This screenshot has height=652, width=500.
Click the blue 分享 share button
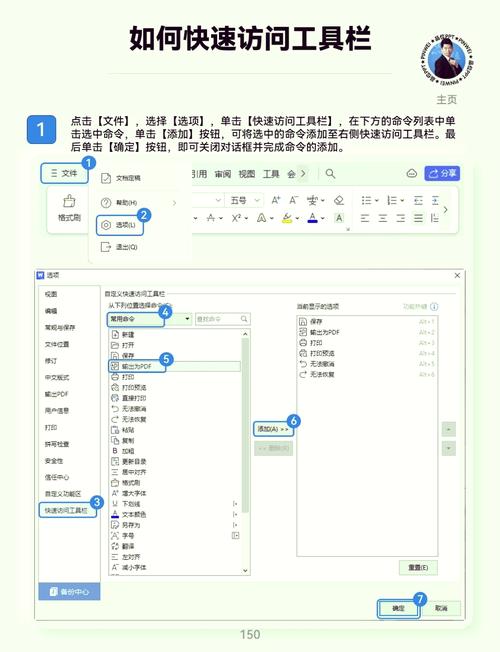(x=442, y=173)
